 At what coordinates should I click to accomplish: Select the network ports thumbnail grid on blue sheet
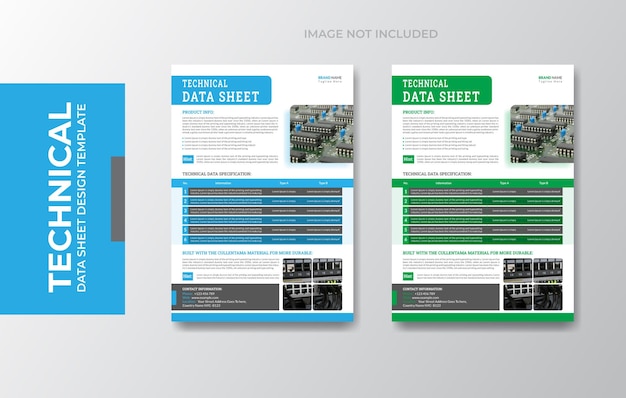313,284
